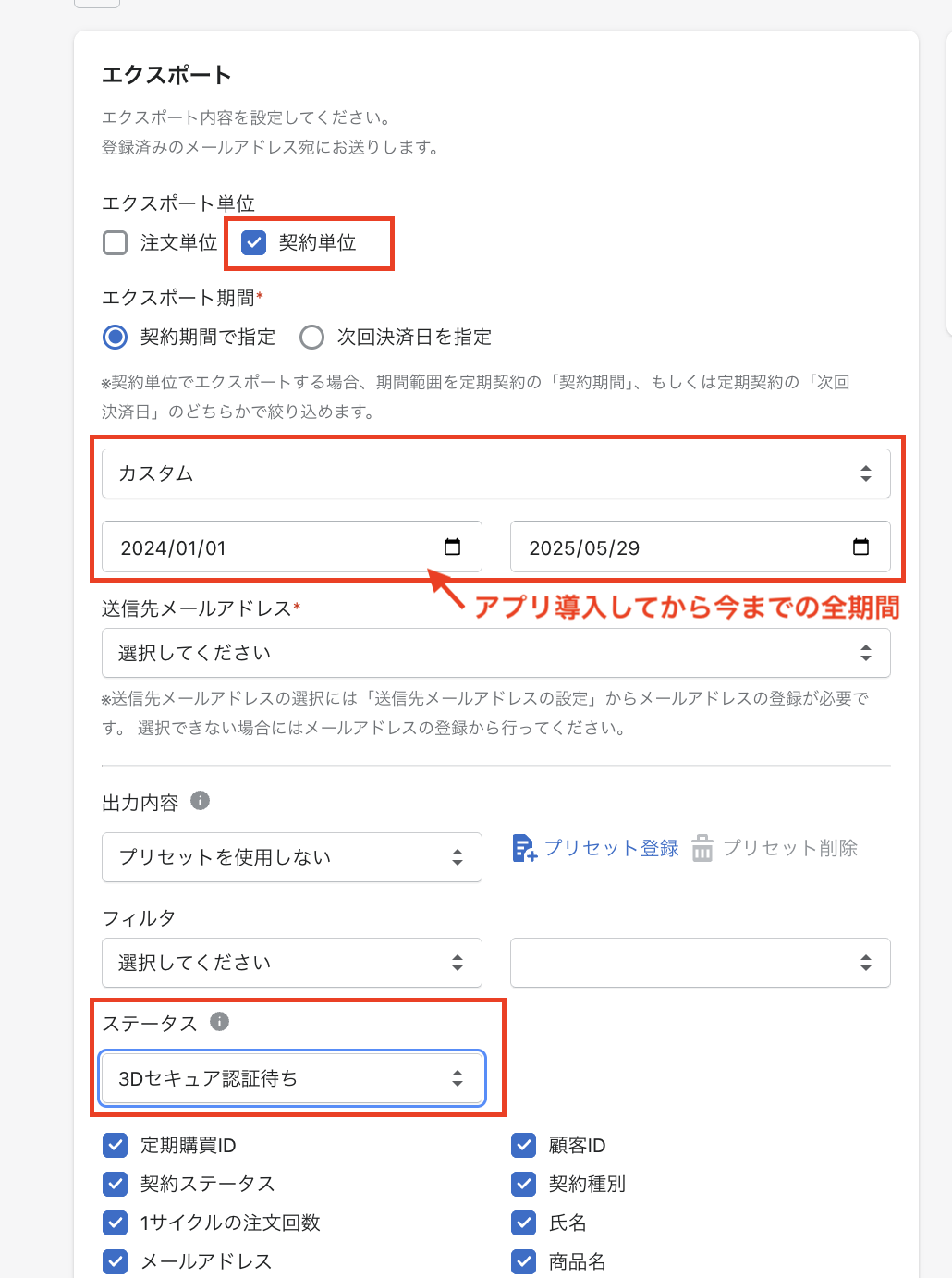Click the info icon beside 出力内容
The width and height of the screenshot is (952, 1278).
(200, 801)
